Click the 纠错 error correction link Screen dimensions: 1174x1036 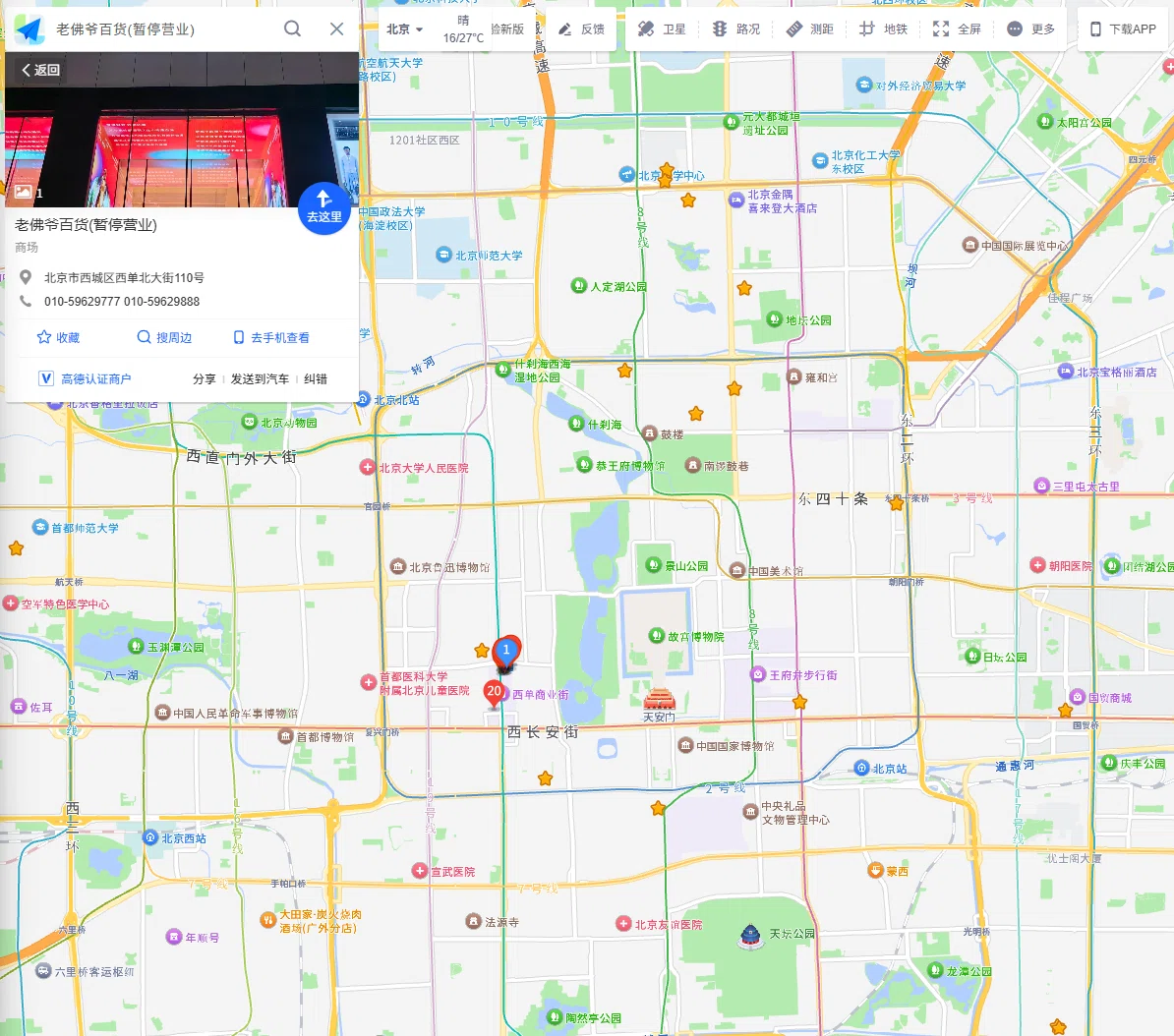tap(316, 378)
